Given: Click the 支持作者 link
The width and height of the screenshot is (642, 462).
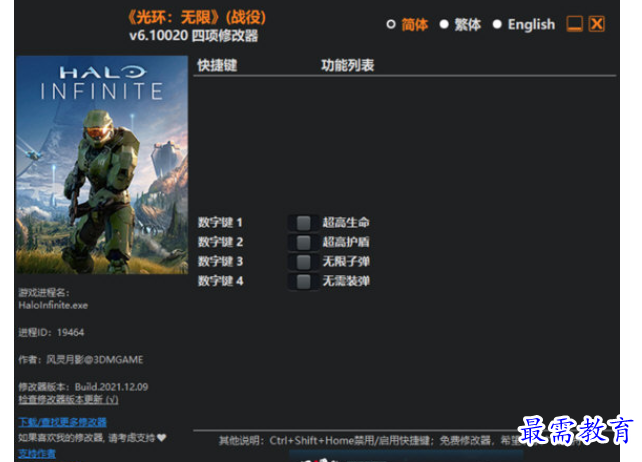Looking at the screenshot, I should [37, 453].
